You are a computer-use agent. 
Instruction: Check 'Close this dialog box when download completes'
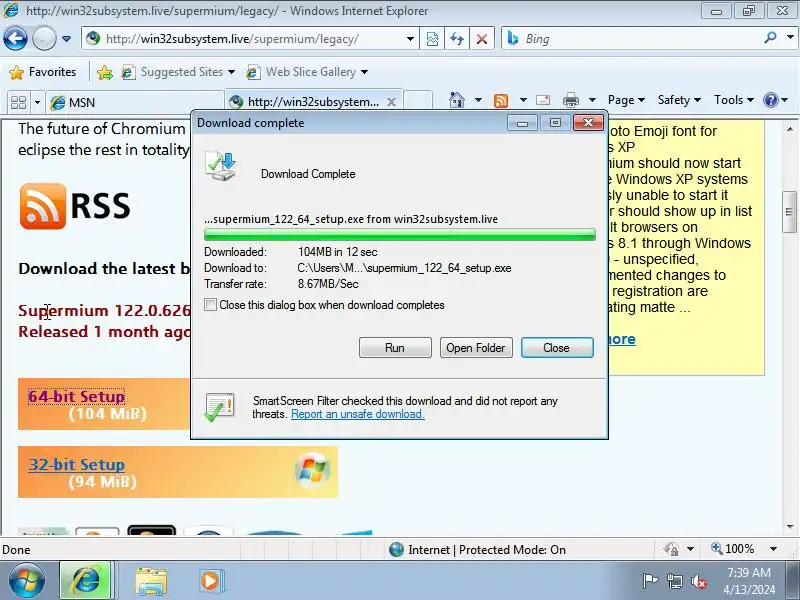click(210, 305)
